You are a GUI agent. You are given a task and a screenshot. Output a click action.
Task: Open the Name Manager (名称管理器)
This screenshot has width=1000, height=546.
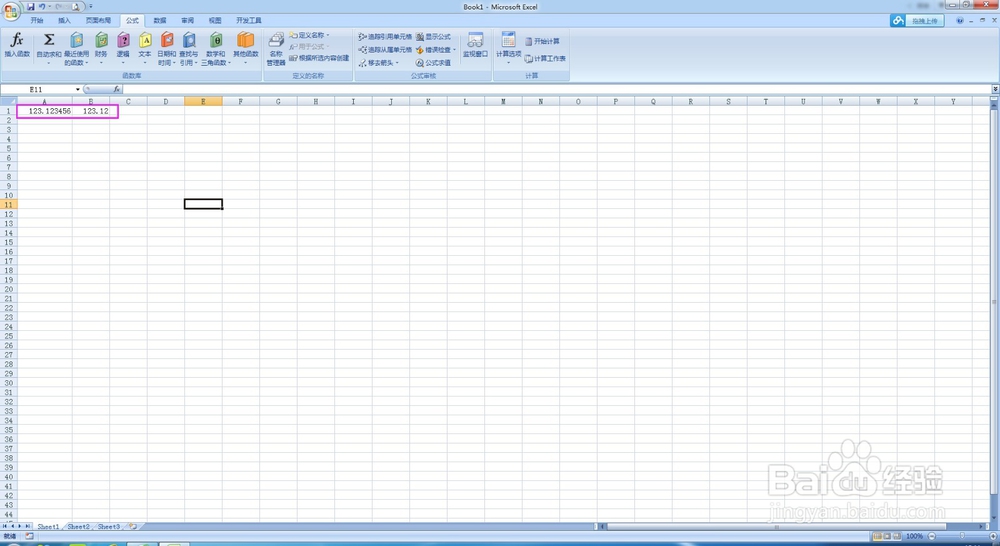276,48
